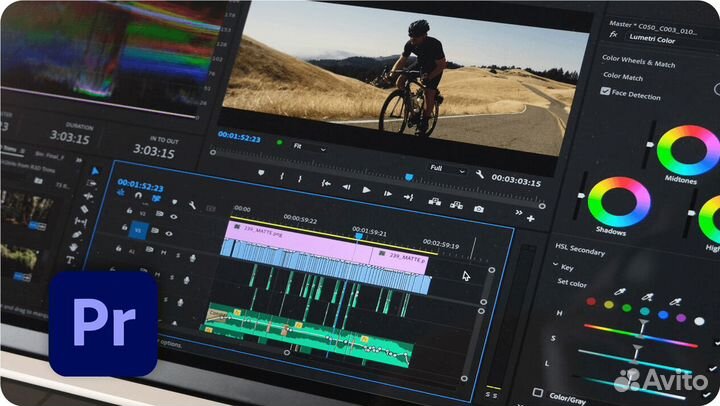Open the button editor plus icon
The width and height of the screenshot is (720, 406).
(x=529, y=217)
